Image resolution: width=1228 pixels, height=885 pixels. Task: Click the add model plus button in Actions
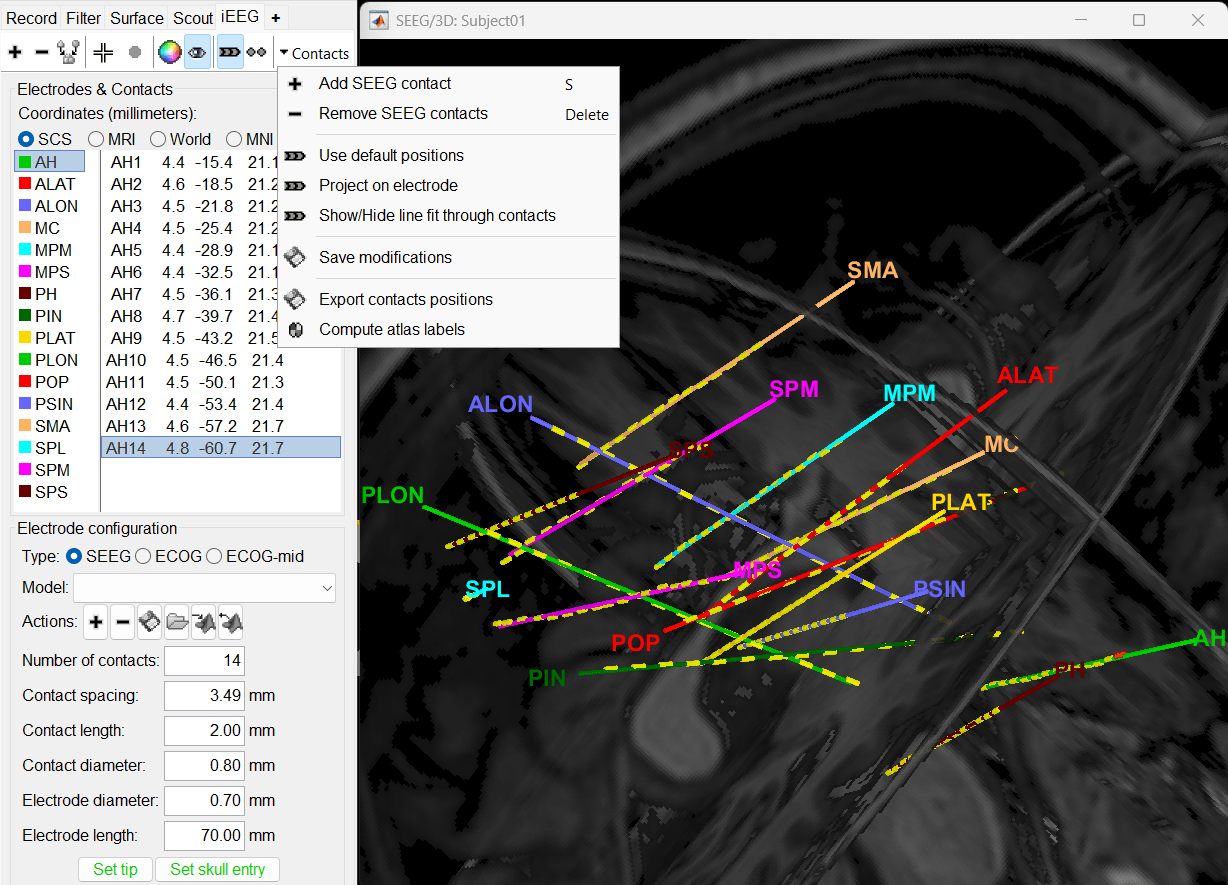[96, 622]
